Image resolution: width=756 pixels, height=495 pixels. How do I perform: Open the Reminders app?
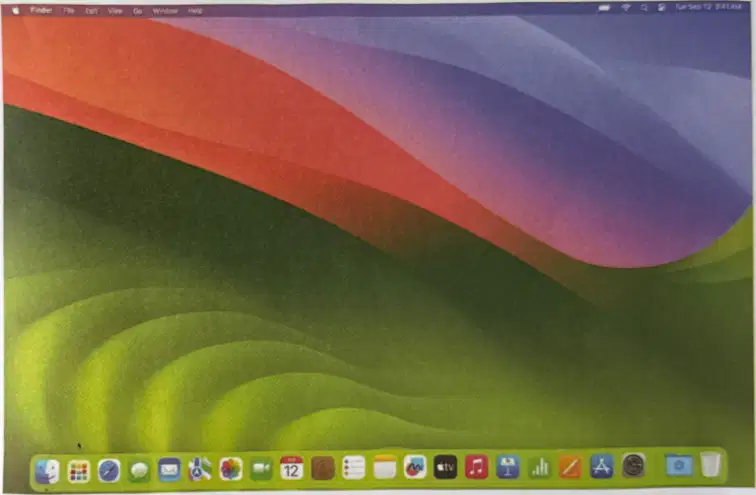(353, 468)
